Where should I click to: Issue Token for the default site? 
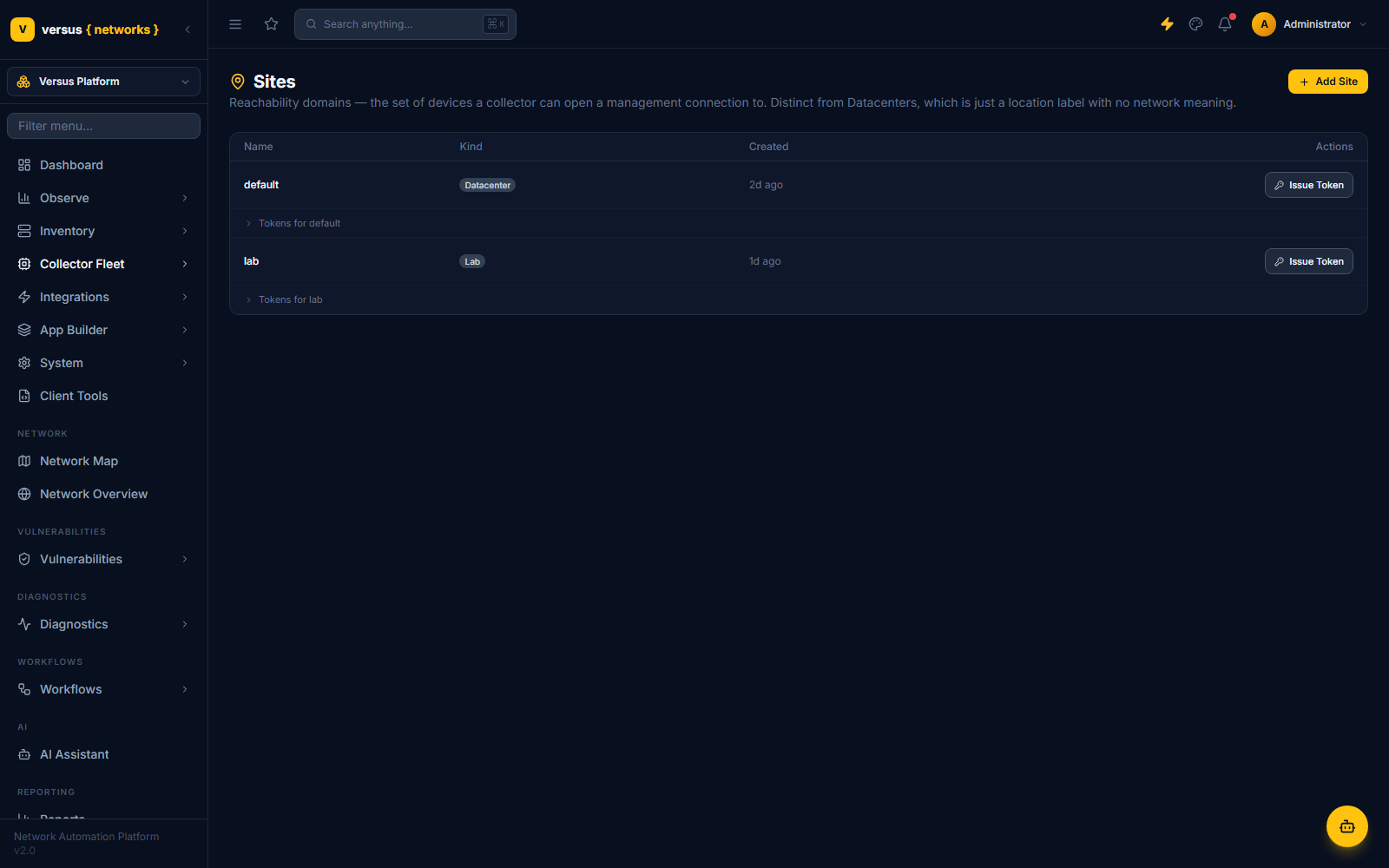click(x=1308, y=185)
